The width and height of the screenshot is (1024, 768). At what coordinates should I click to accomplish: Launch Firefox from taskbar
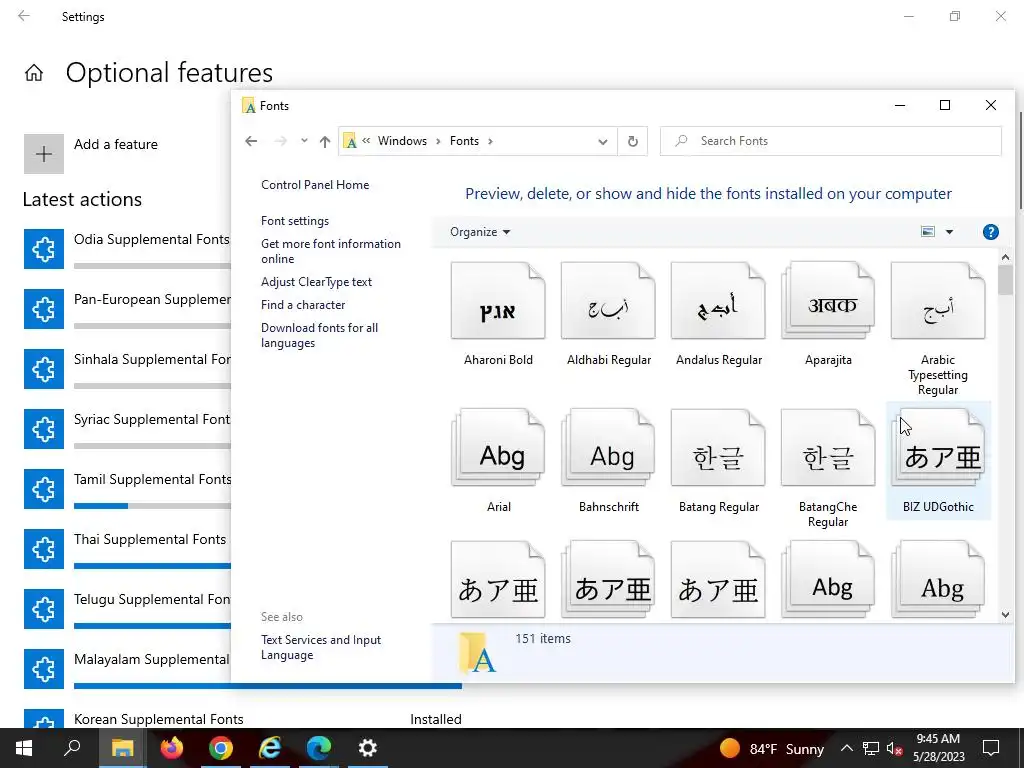(x=172, y=748)
